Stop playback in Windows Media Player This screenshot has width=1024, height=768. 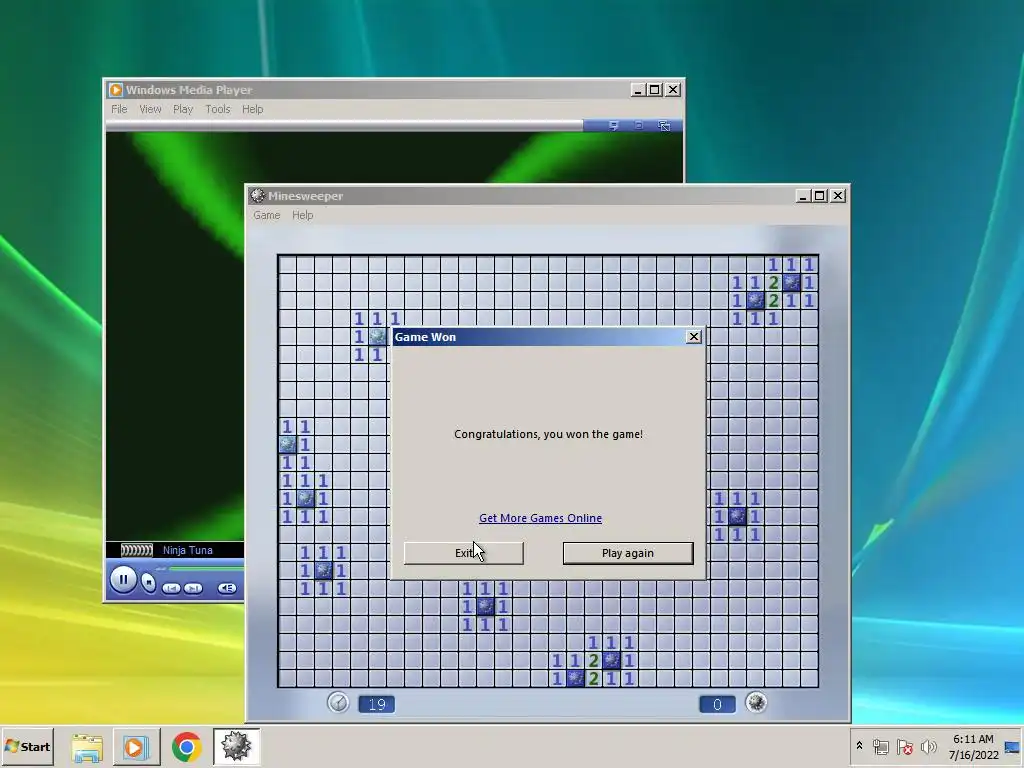(149, 583)
